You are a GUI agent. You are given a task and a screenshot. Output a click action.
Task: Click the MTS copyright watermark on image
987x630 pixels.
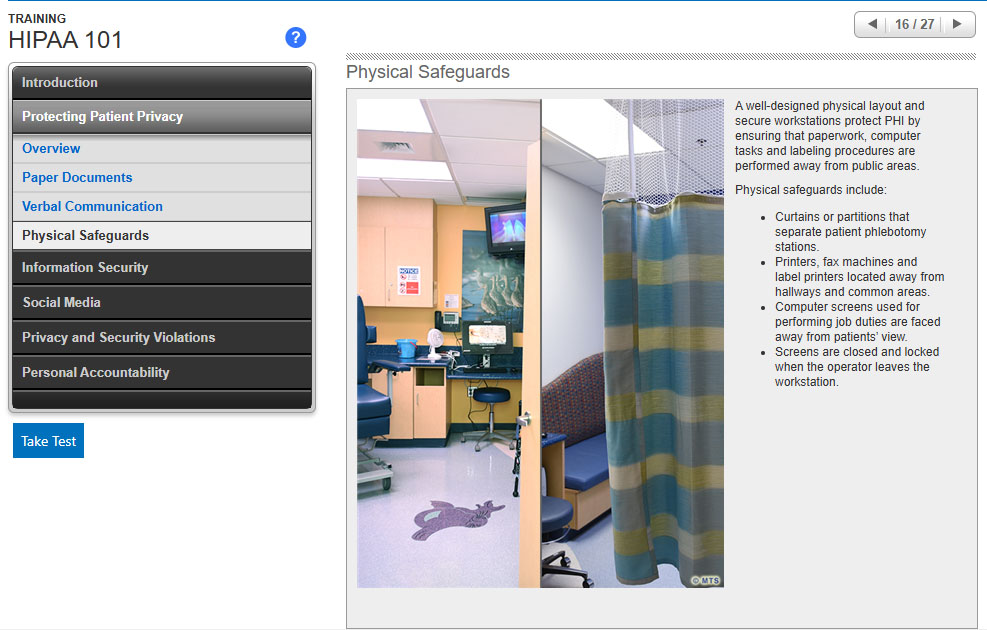[x=706, y=580]
